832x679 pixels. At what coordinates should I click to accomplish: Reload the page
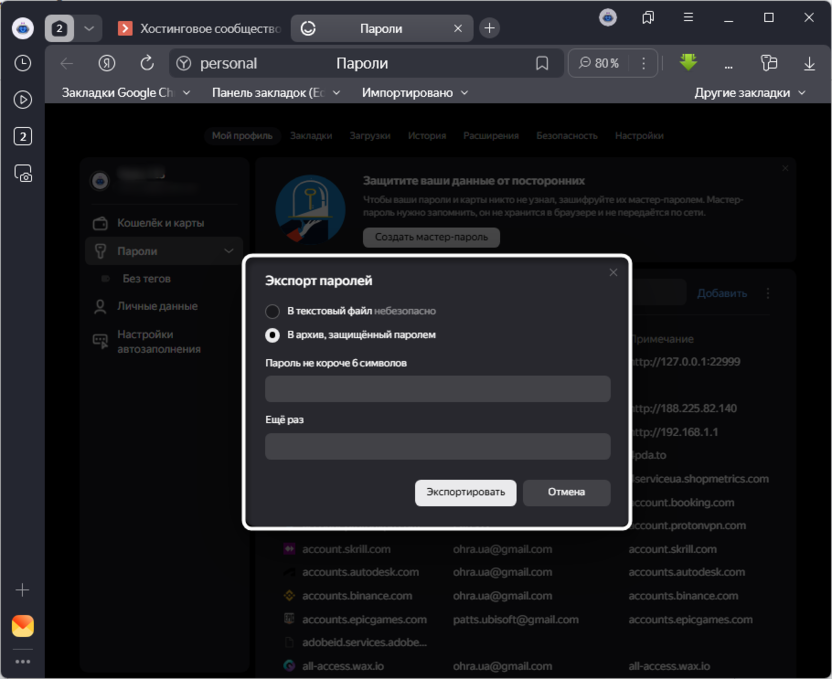point(147,64)
